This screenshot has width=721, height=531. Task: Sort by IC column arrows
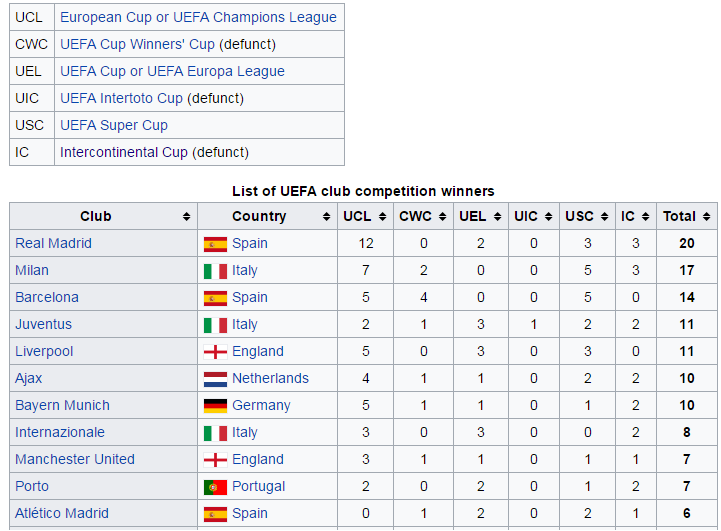(646, 217)
